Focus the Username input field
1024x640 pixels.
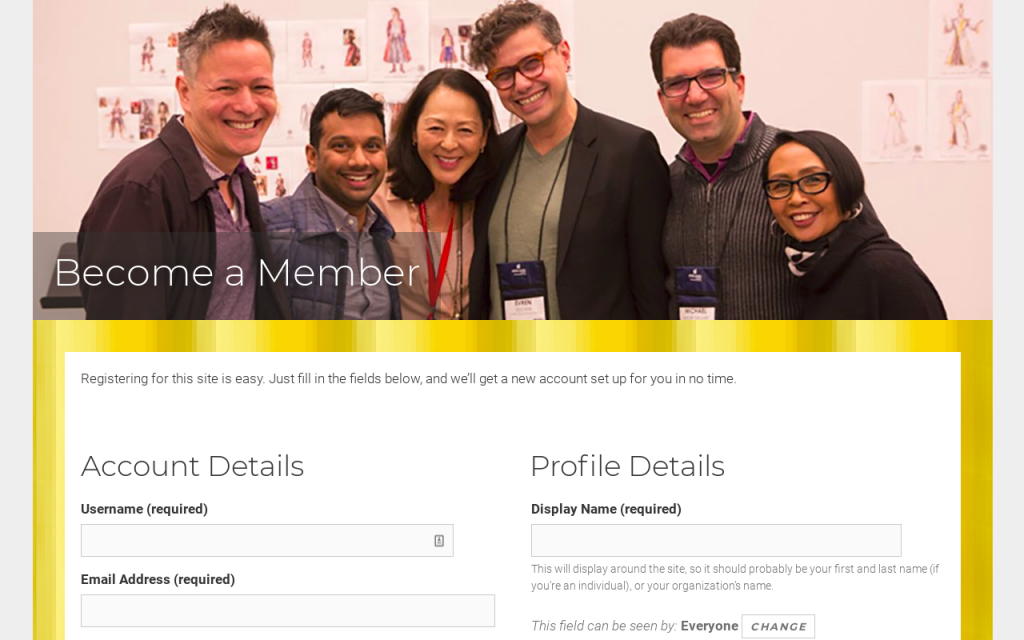267,541
